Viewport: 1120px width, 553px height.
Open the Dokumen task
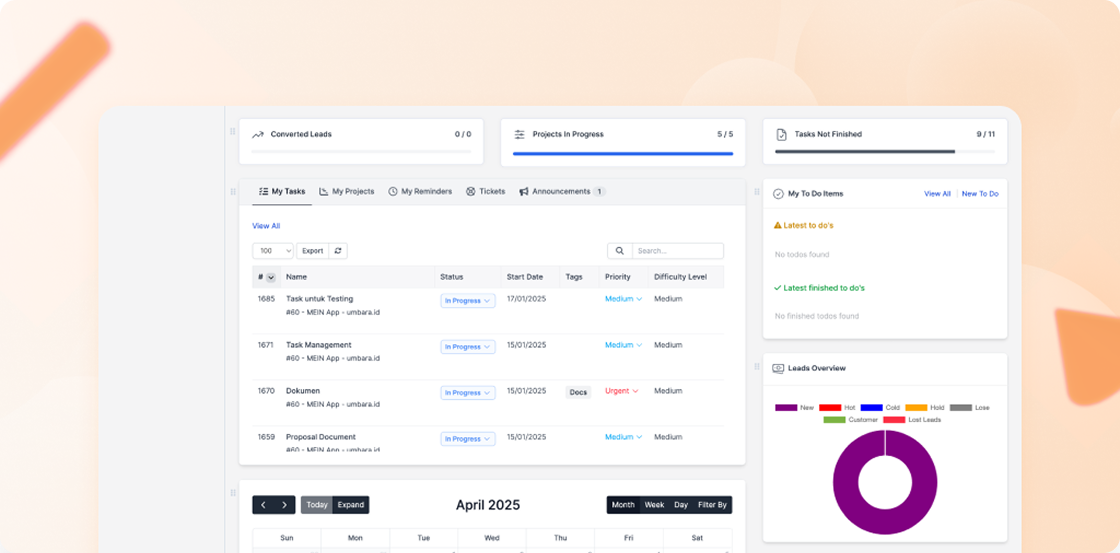coord(303,391)
